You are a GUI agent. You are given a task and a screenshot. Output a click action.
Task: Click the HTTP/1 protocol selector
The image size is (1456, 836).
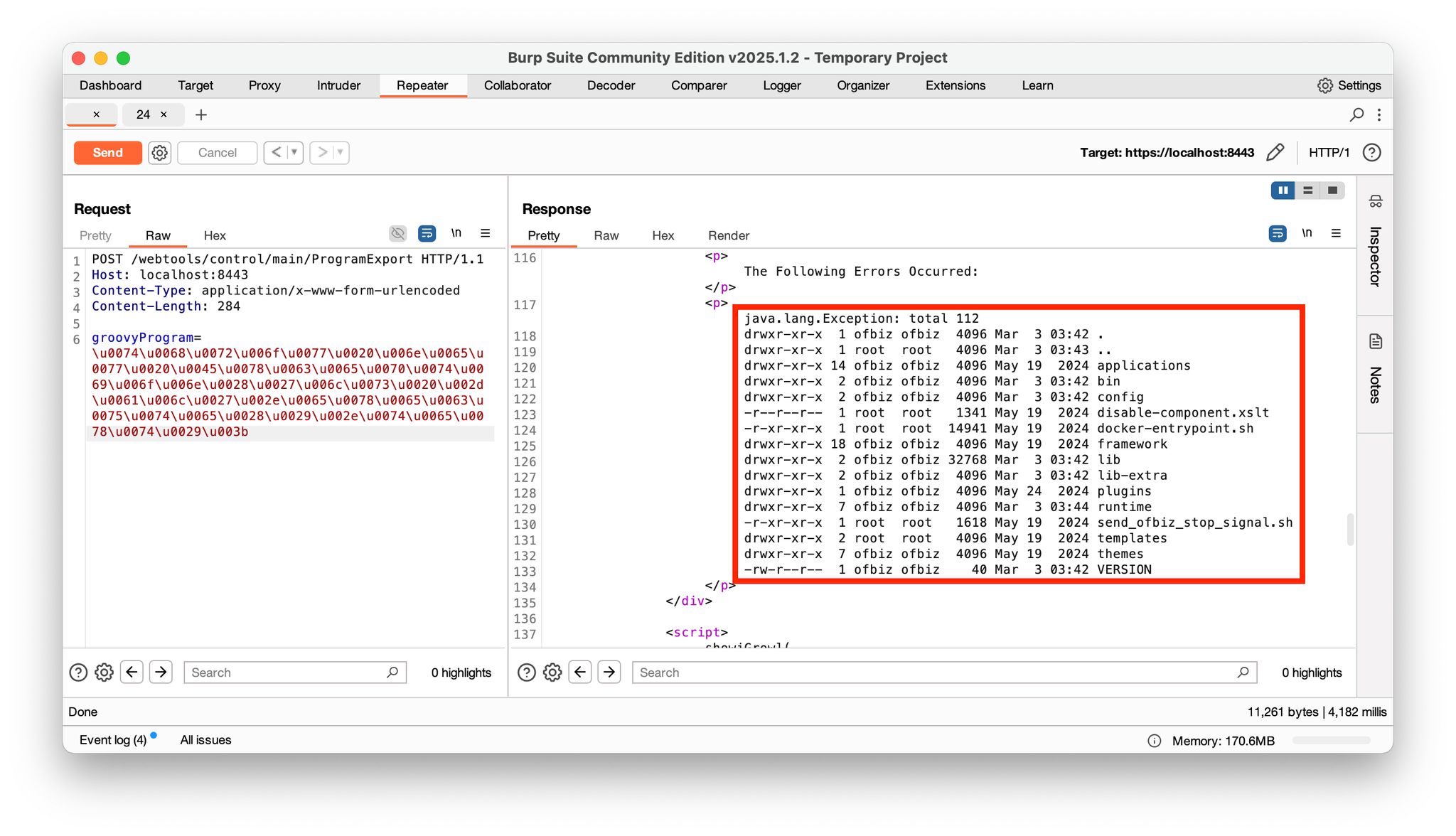(1329, 152)
